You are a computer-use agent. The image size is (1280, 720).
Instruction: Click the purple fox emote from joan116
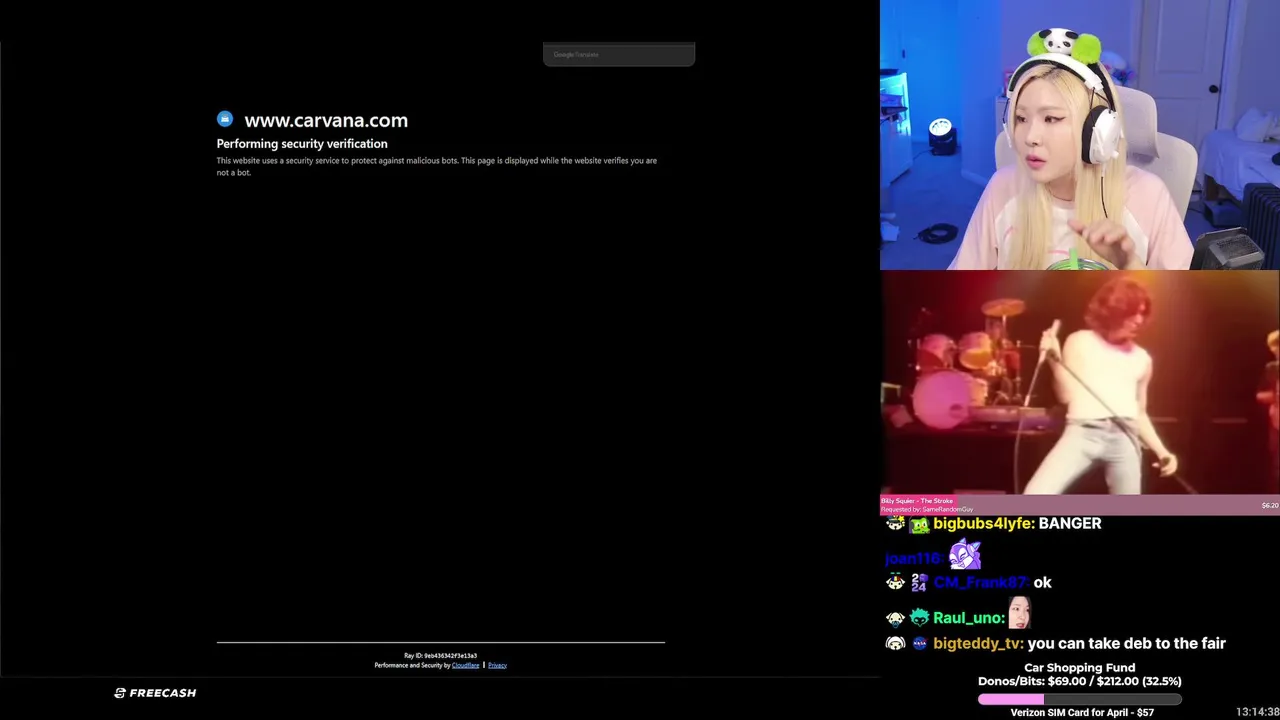point(965,554)
